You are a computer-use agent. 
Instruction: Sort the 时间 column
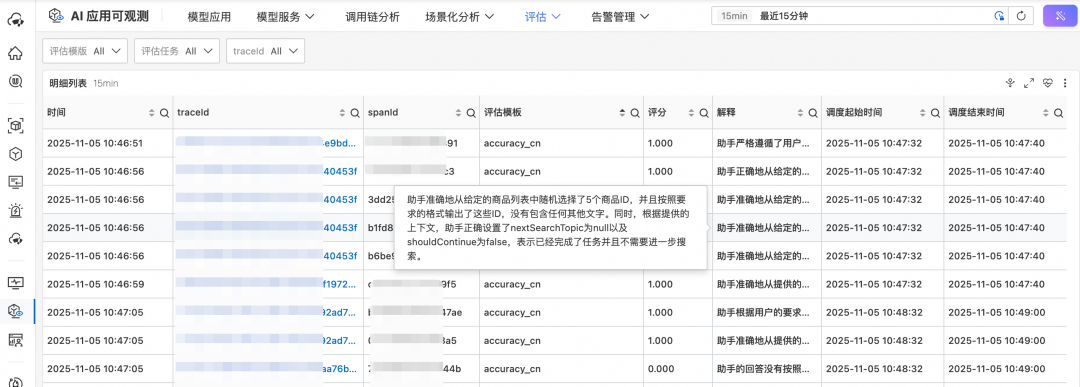152,112
